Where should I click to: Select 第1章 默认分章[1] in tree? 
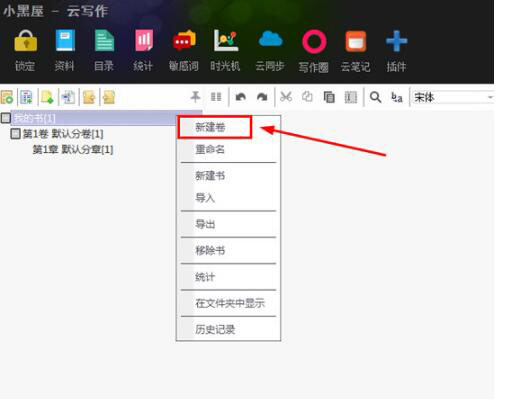coord(73,149)
